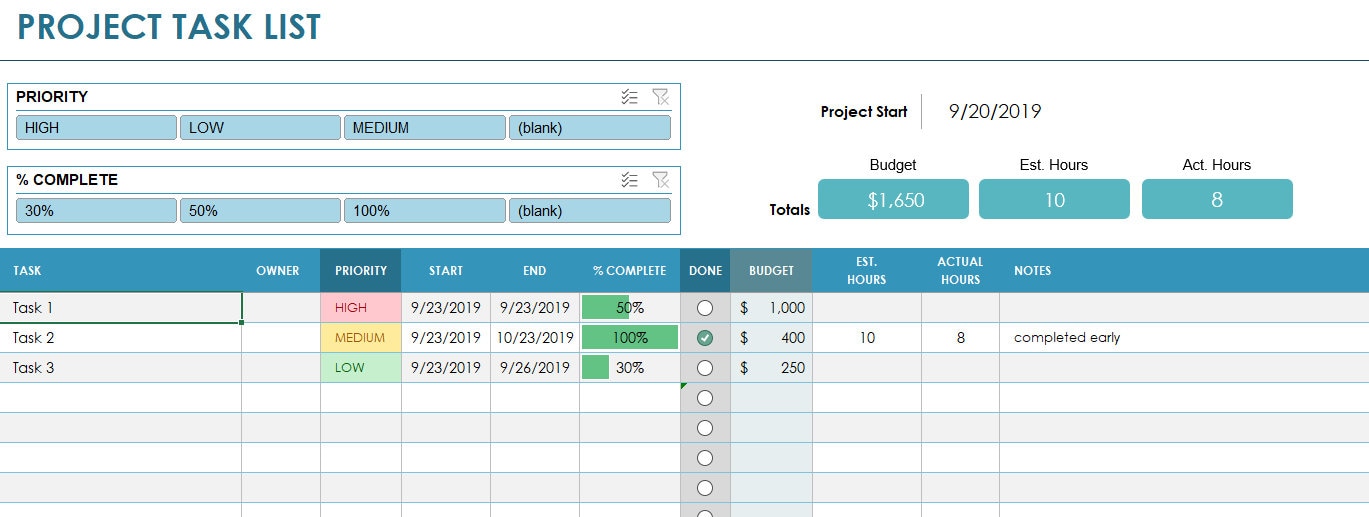The width and height of the screenshot is (1369, 517).
Task: Toggle multi-select in the PRIORITY slicer
Action: coord(629,97)
